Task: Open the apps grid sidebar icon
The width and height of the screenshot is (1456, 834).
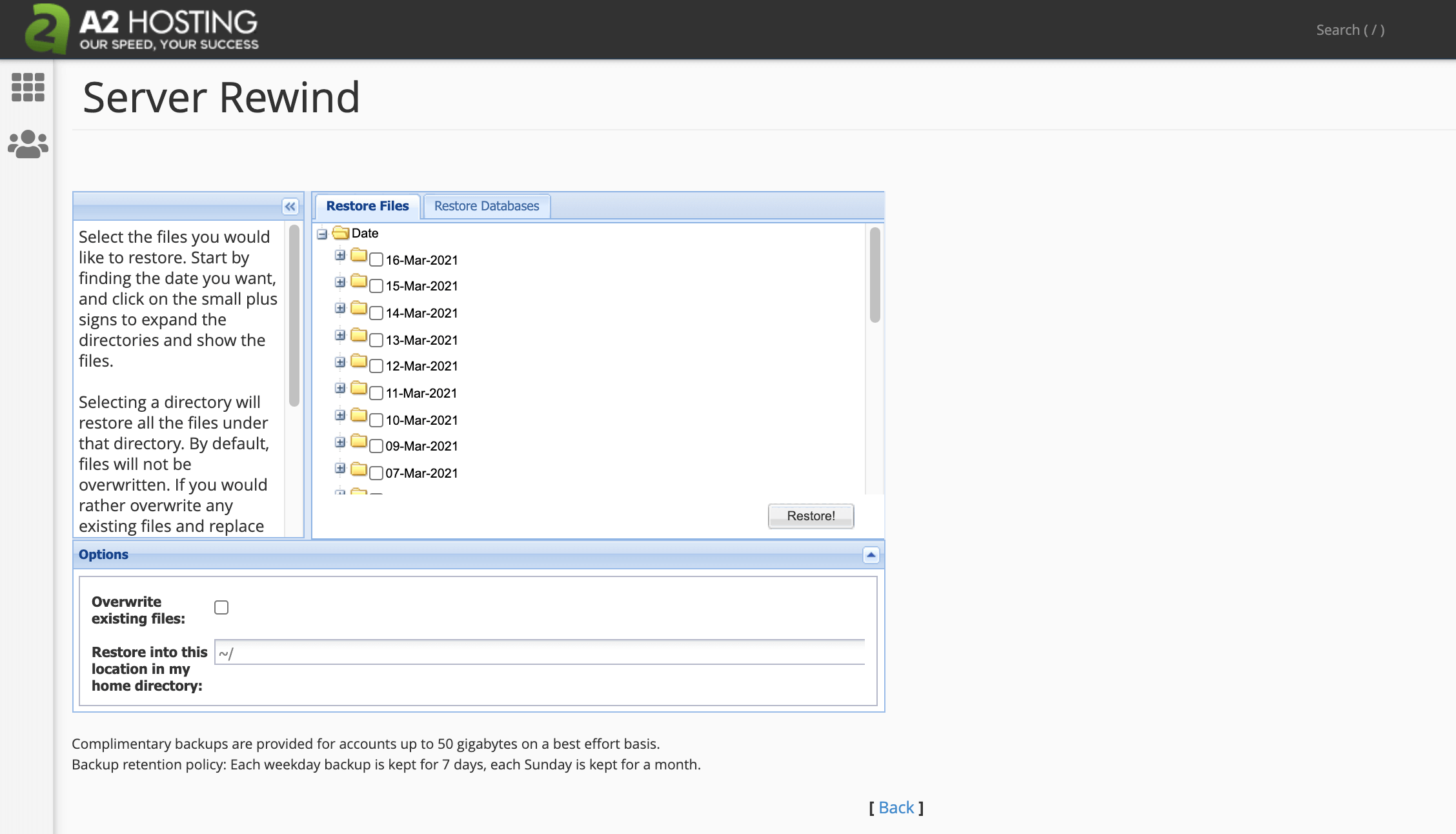Action: click(28, 87)
